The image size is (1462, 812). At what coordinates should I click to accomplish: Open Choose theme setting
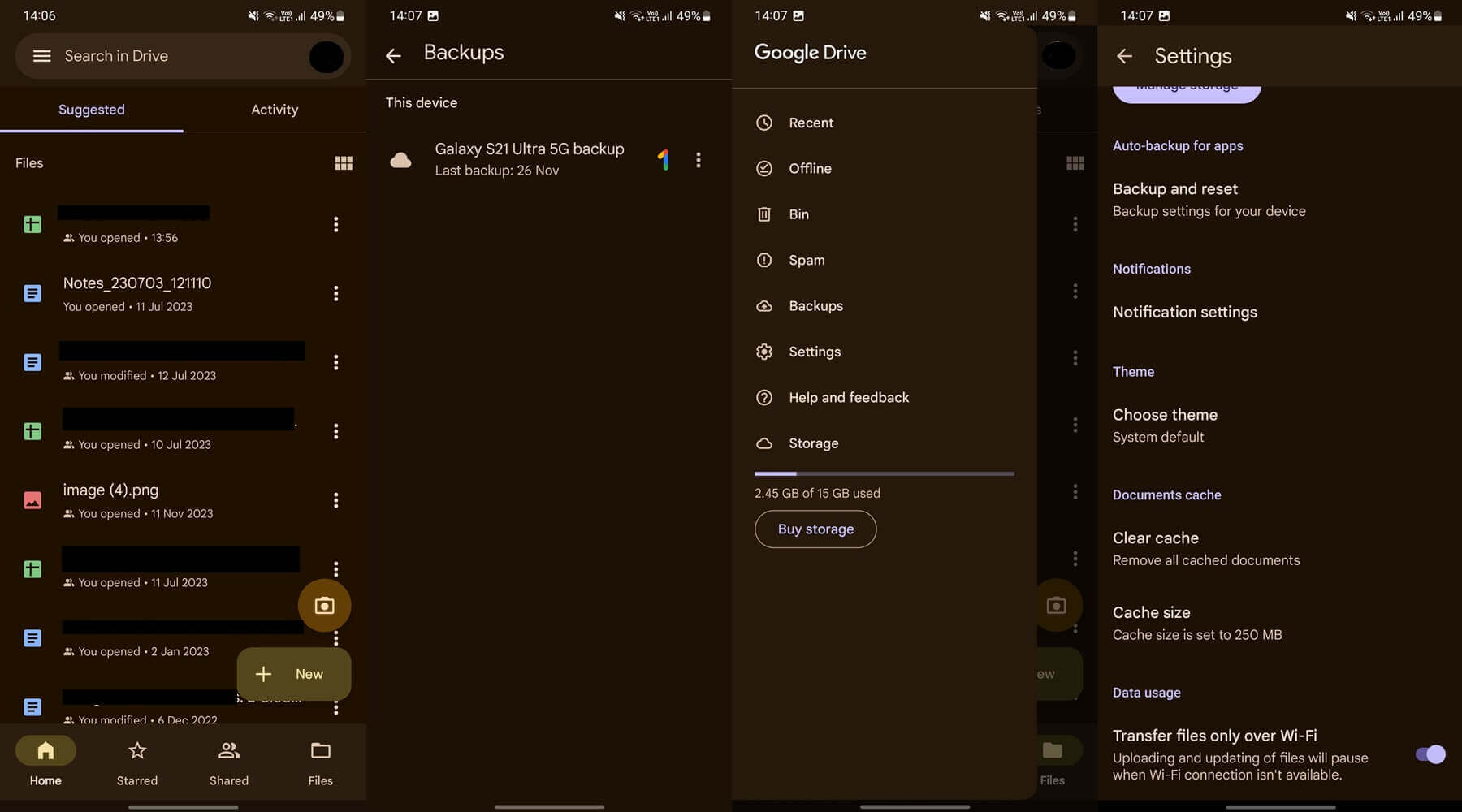pyautogui.click(x=1279, y=425)
